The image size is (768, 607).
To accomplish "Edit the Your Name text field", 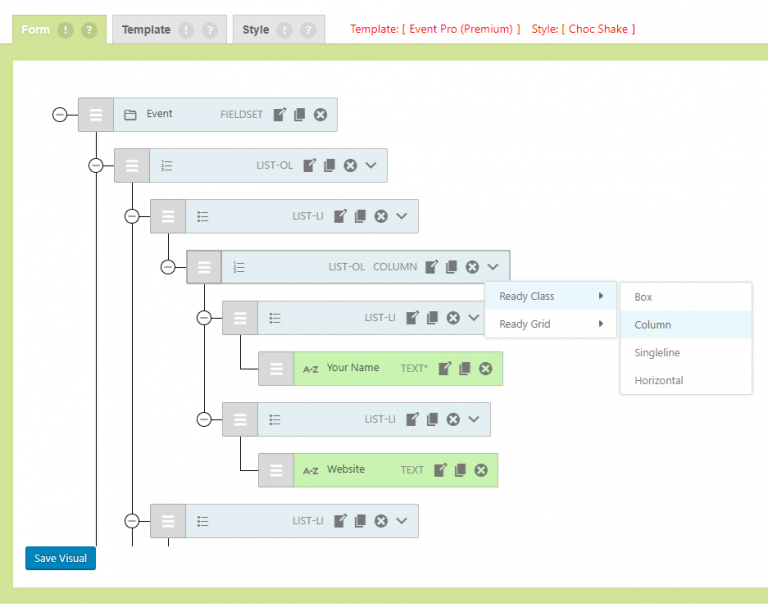I will click(445, 369).
